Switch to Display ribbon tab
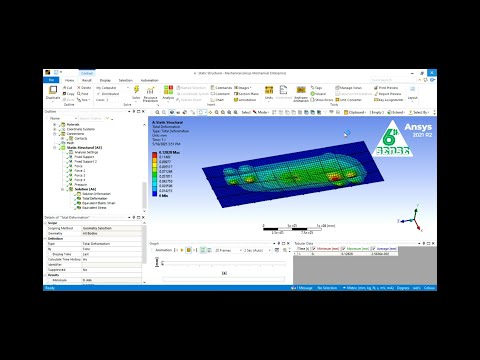 coord(105,80)
